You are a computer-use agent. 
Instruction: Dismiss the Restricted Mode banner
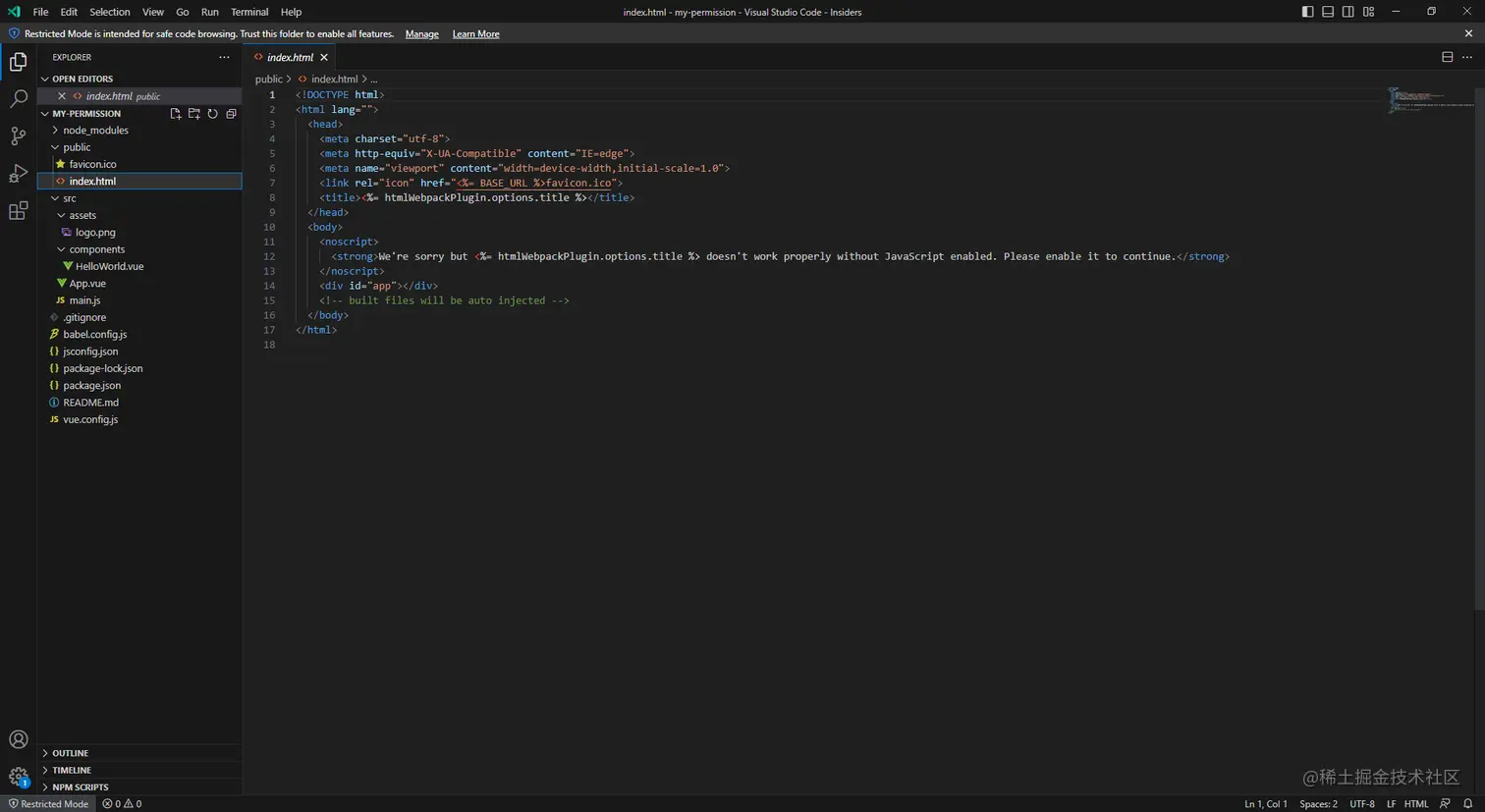point(1468,33)
